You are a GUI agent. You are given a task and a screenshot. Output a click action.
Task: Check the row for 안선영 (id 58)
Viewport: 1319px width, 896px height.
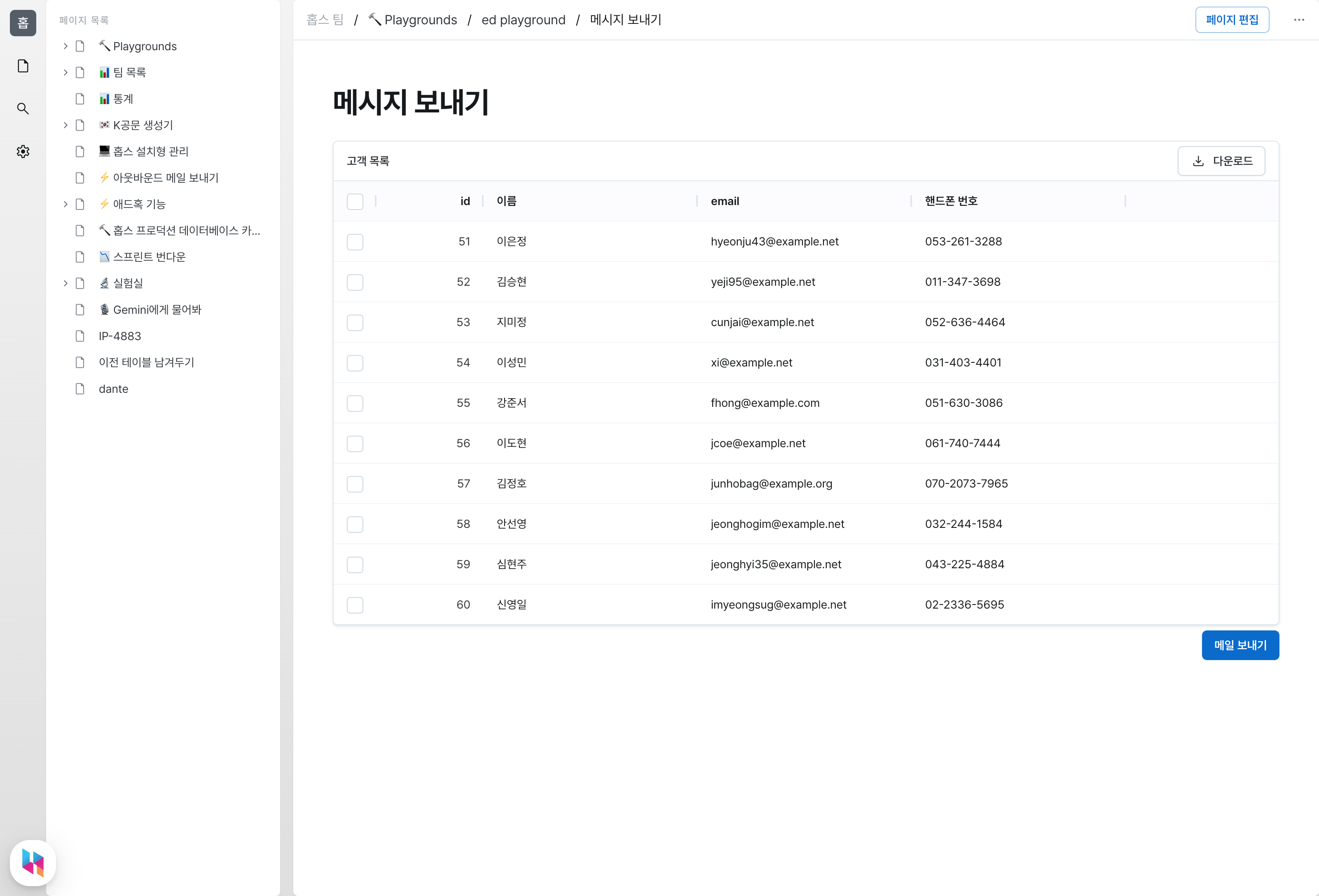(355, 524)
